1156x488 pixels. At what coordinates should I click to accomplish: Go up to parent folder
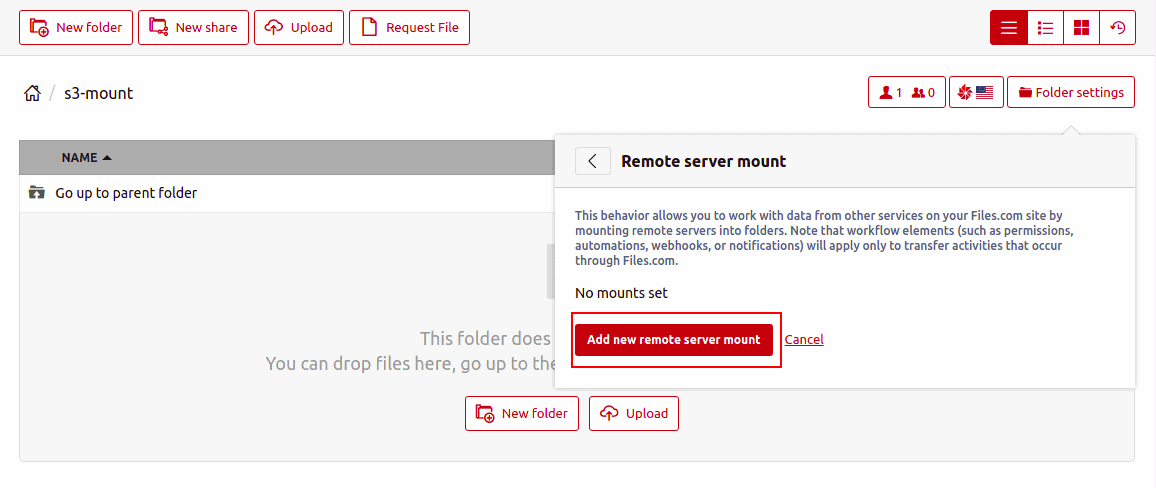[x=126, y=193]
